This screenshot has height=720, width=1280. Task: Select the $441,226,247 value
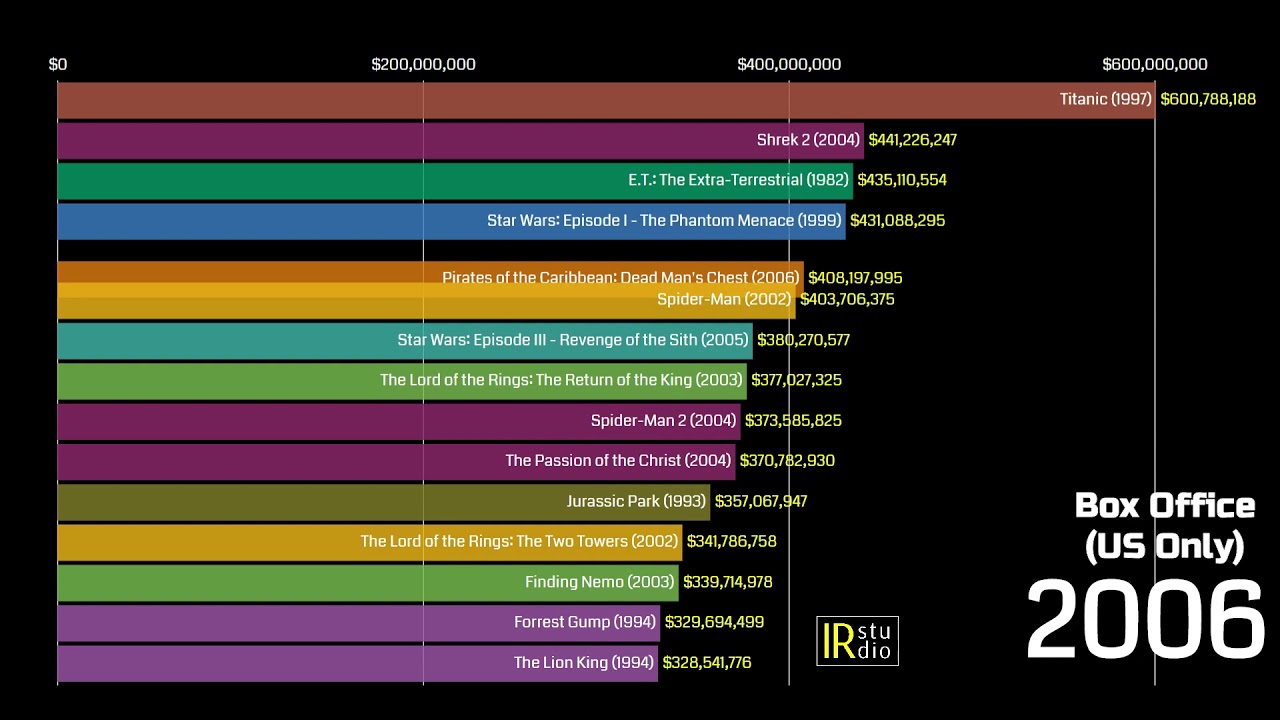coord(913,140)
